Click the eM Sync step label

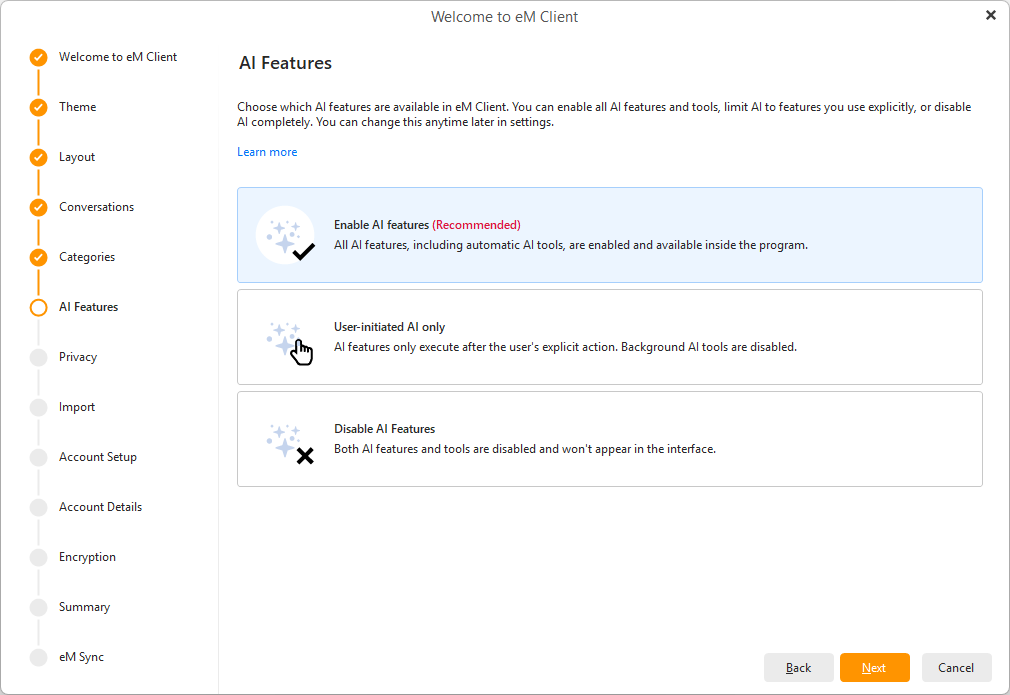pos(81,657)
